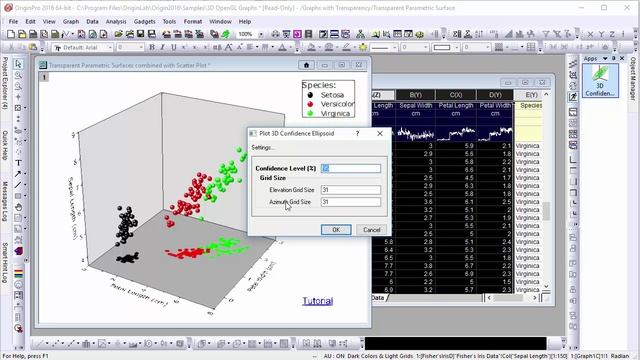This screenshot has width=640, height=360.
Task: Select the Zoom In tool
Action: pyautogui.click(x=18, y=75)
